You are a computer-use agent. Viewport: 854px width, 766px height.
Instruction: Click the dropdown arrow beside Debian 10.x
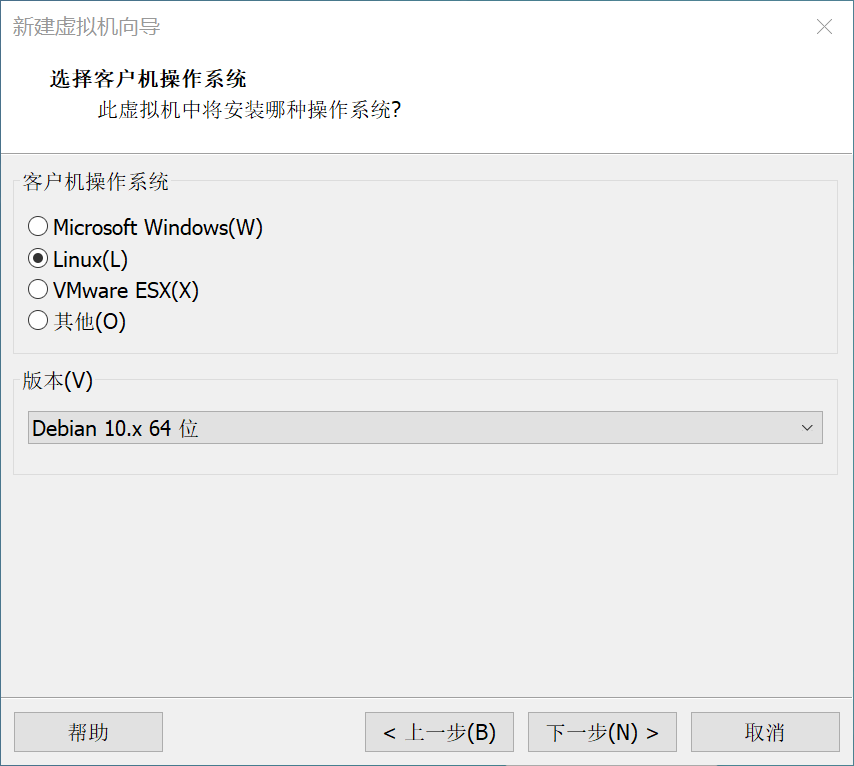coord(807,427)
